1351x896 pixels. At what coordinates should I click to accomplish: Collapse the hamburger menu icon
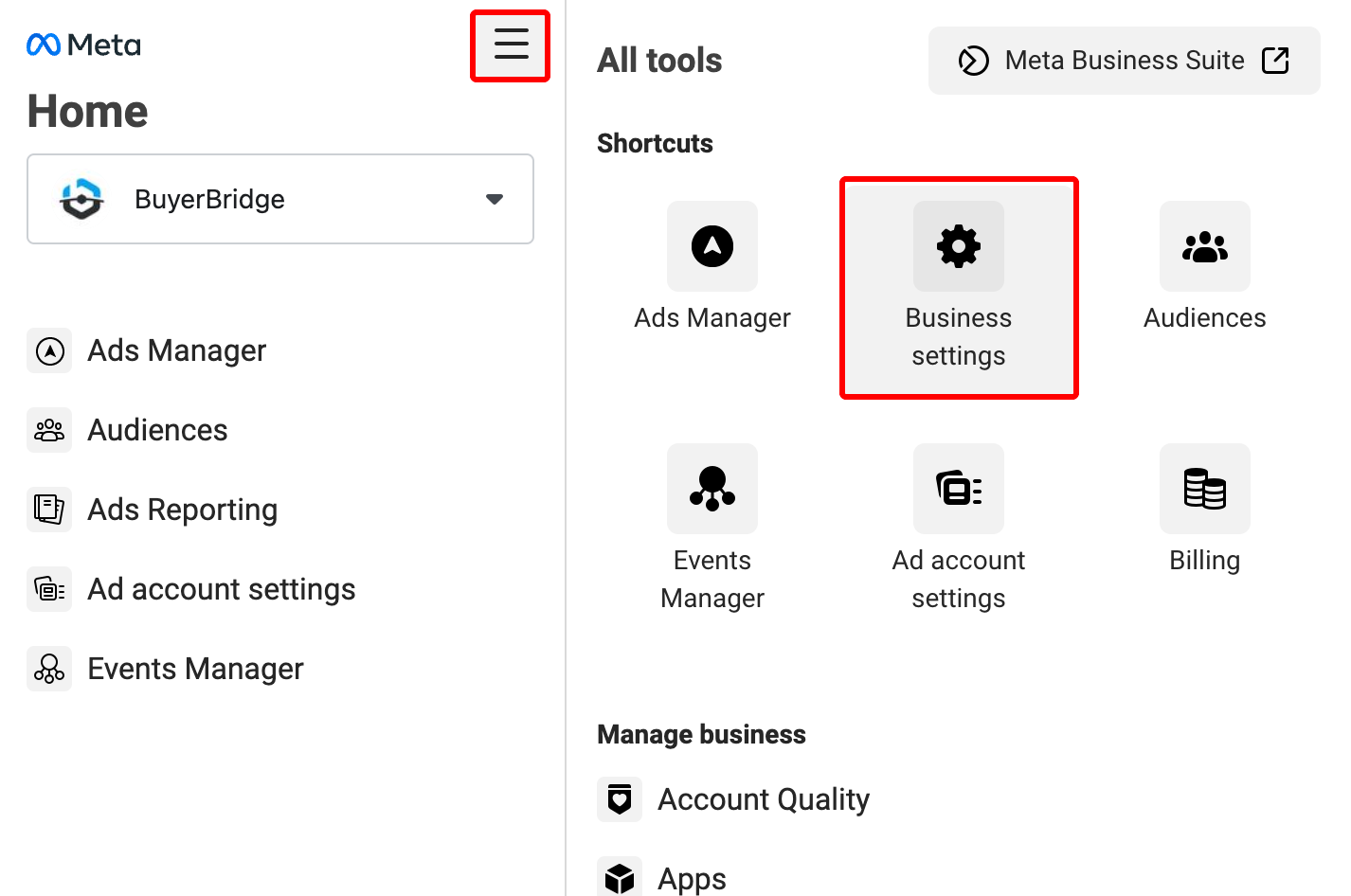click(x=511, y=45)
